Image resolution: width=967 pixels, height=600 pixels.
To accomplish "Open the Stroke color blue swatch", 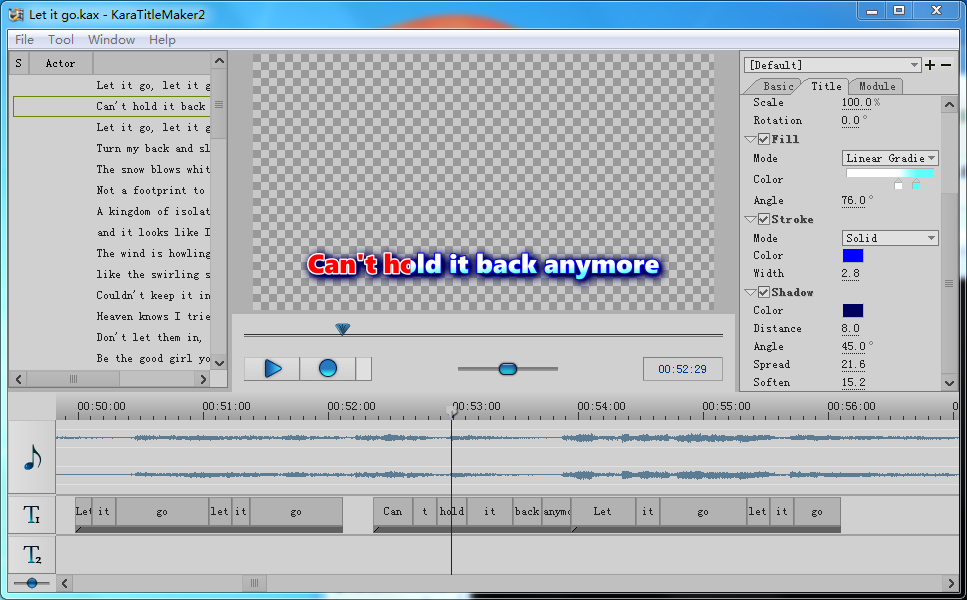I will (x=853, y=255).
